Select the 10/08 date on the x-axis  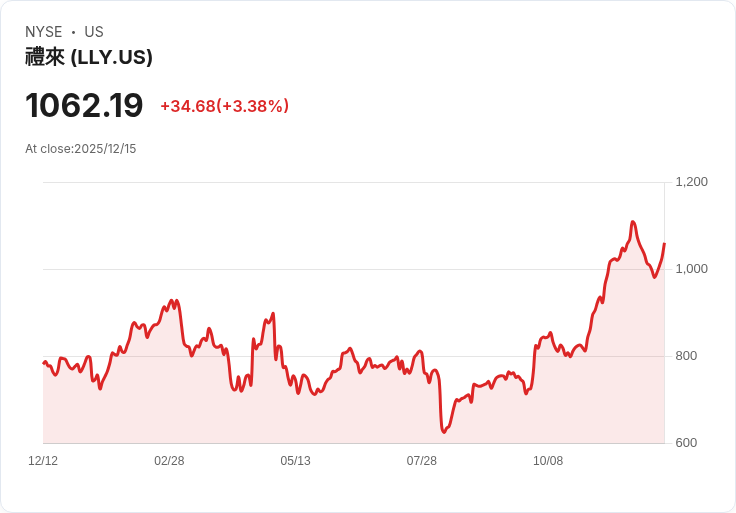[x=548, y=461]
